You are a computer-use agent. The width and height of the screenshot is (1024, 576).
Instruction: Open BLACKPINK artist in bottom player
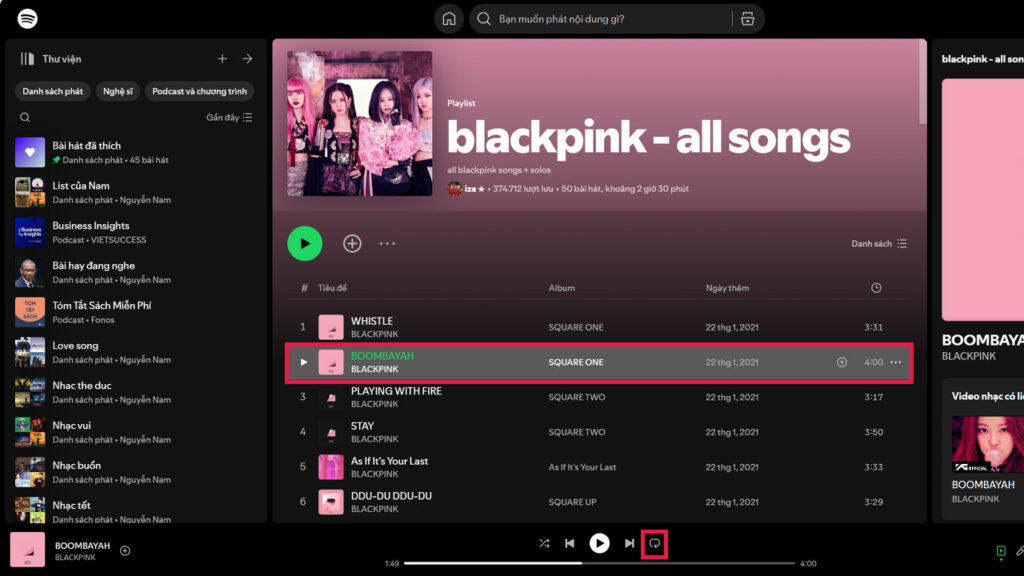tap(75, 558)
